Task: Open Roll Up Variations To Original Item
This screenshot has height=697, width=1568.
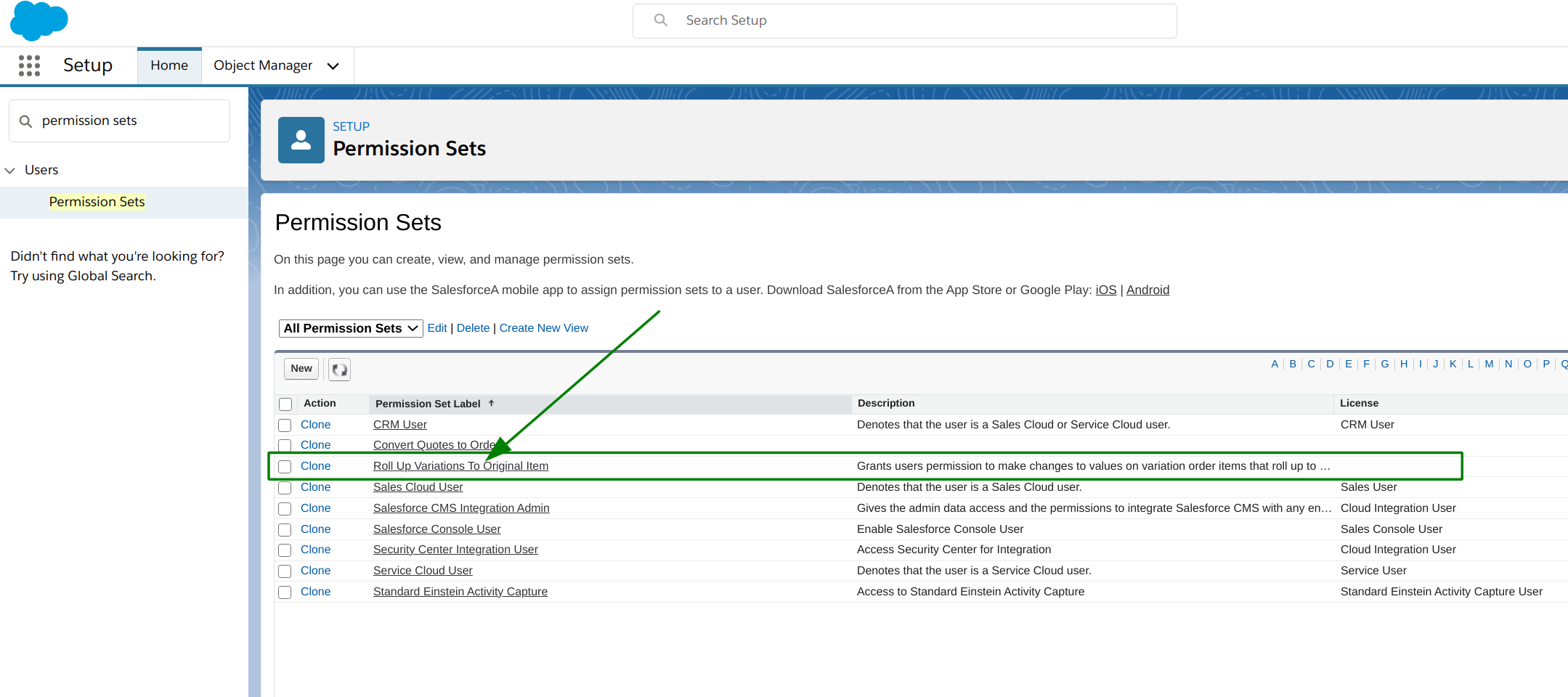Action: pos(460,466)
